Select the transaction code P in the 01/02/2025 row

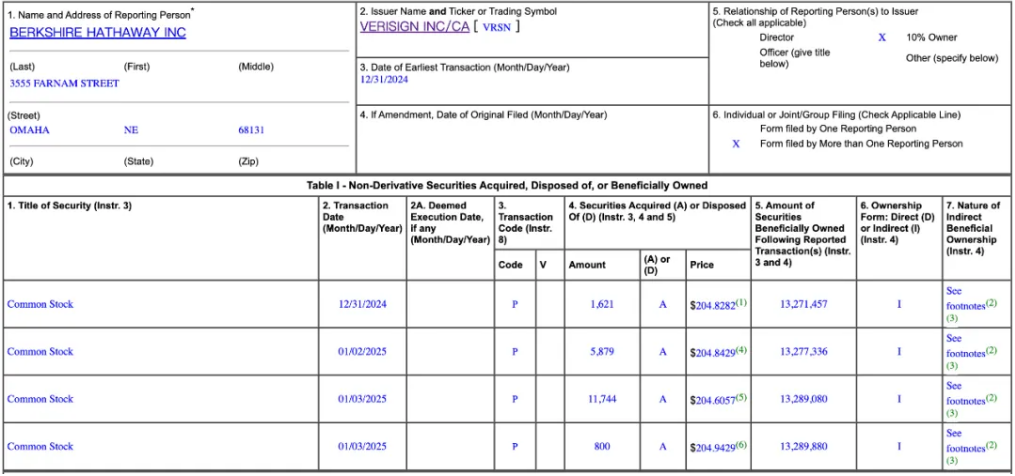[x=515, y=352]
